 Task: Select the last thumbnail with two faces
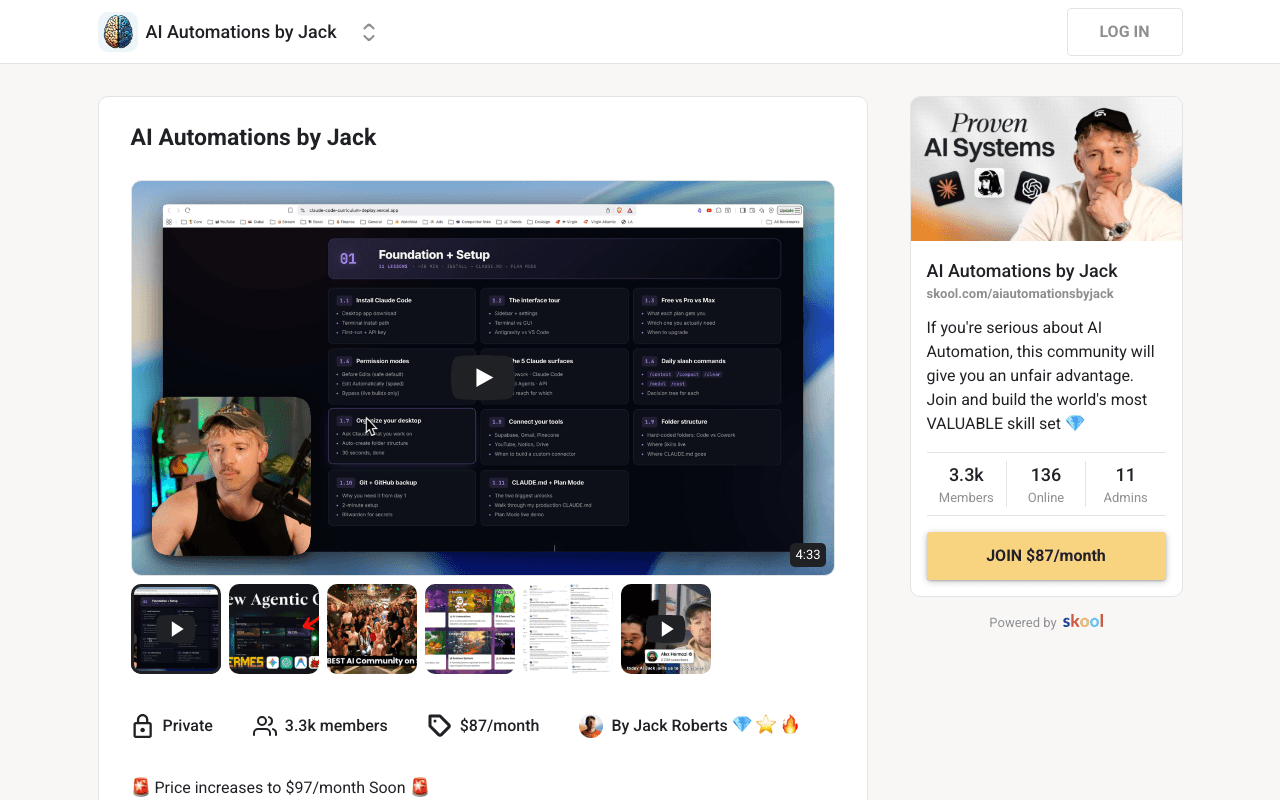pos(666,629)
